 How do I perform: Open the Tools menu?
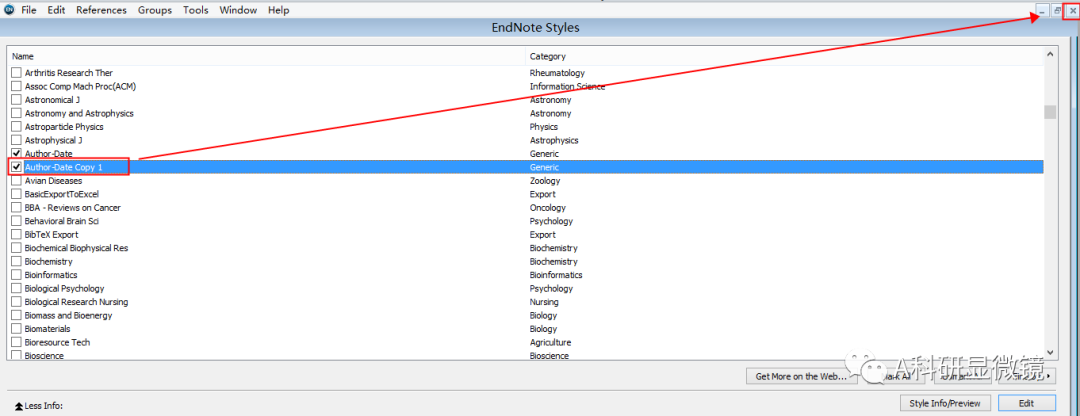[x=196, y=10]
